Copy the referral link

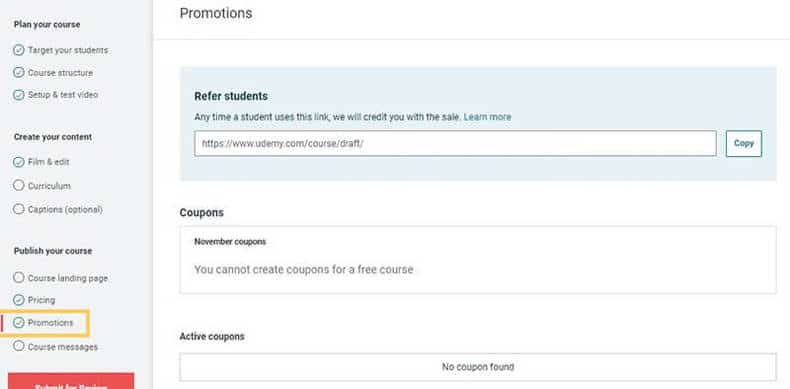744,144
